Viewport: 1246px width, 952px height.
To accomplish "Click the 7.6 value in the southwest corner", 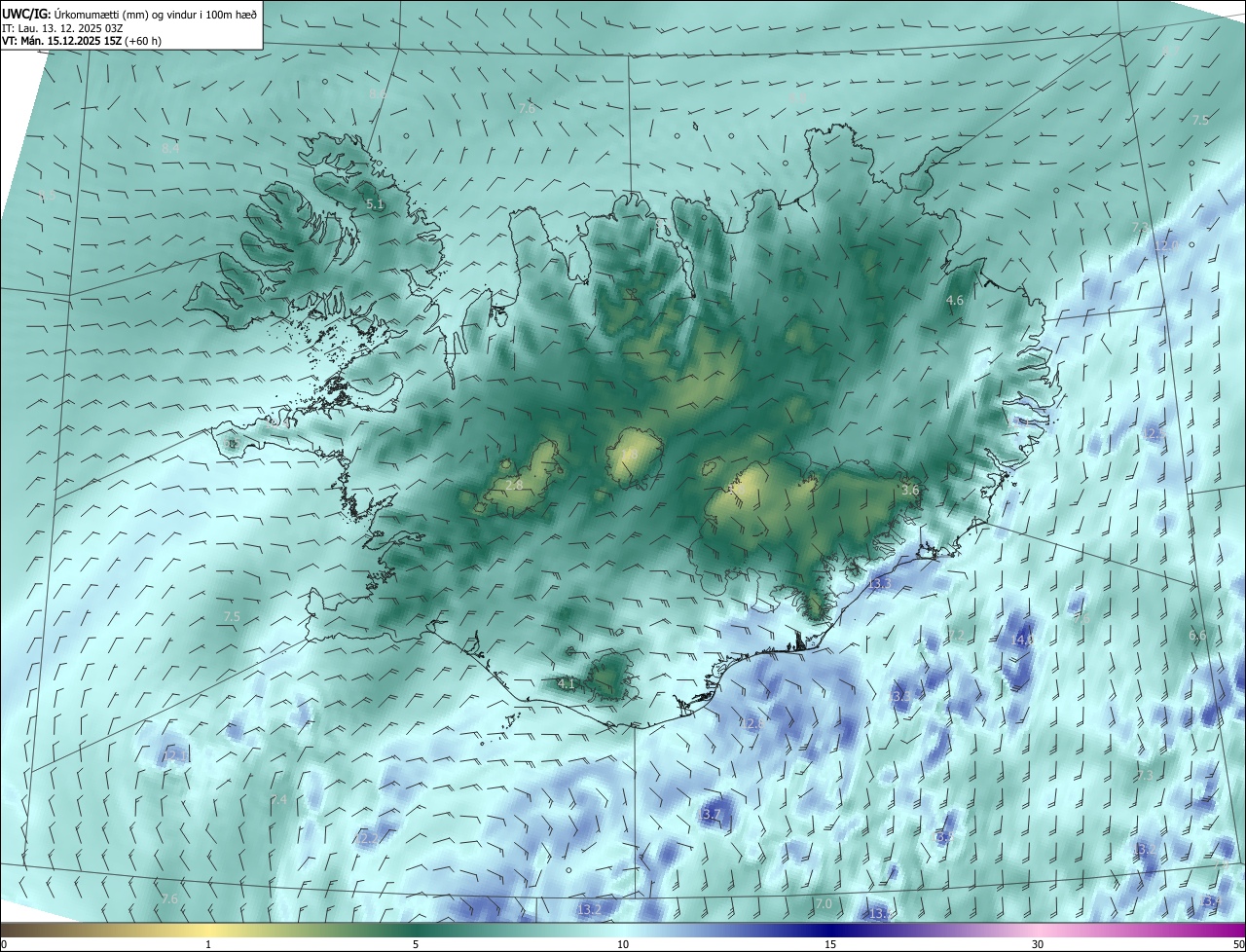I will 169,898.
